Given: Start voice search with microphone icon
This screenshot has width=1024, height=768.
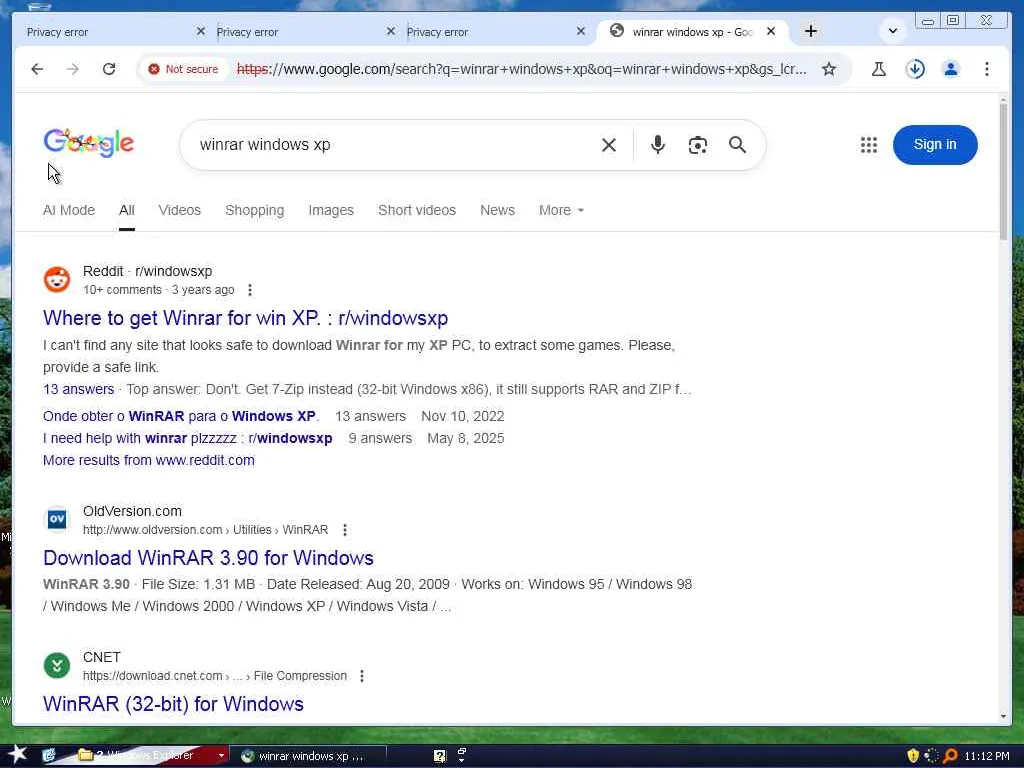Looking at the screenshot, I should point(658,144).
